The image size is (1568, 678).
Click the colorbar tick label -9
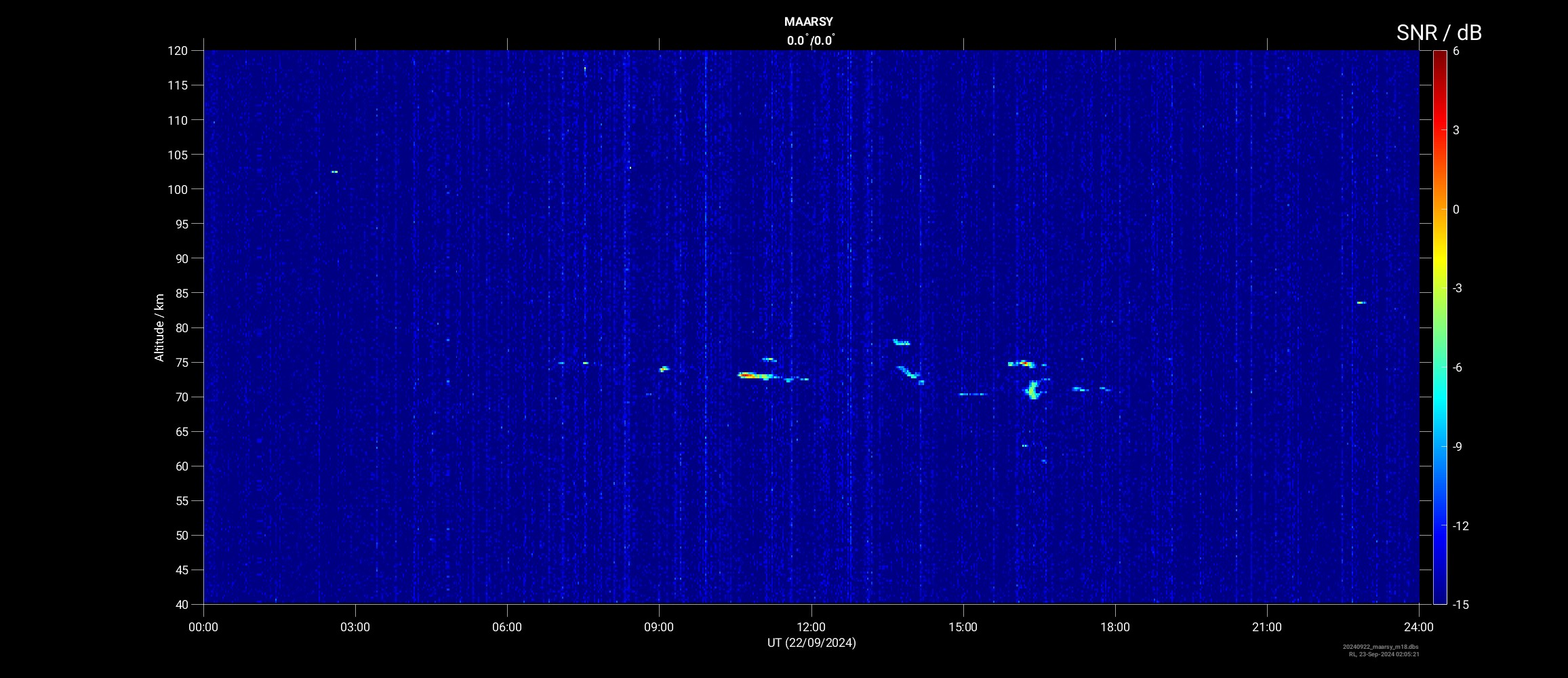coord(1458,447)
